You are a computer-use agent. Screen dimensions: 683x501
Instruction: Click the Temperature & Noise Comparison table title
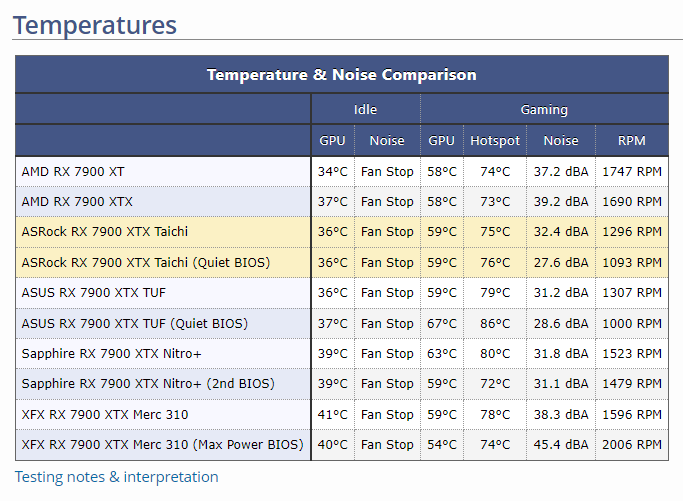pos(341,75)
